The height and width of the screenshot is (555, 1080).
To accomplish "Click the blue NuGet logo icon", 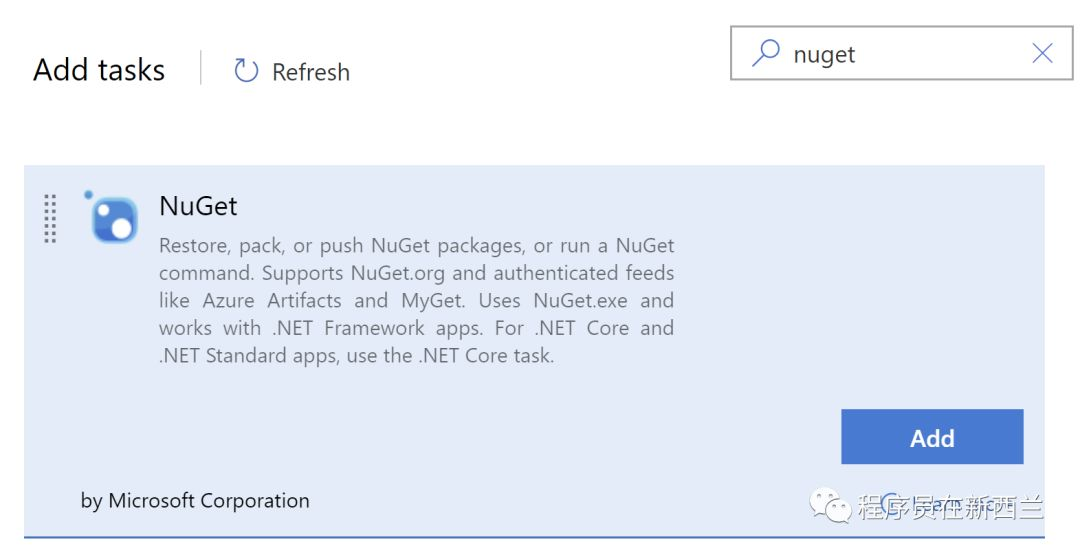I will [x=114, y=220].
